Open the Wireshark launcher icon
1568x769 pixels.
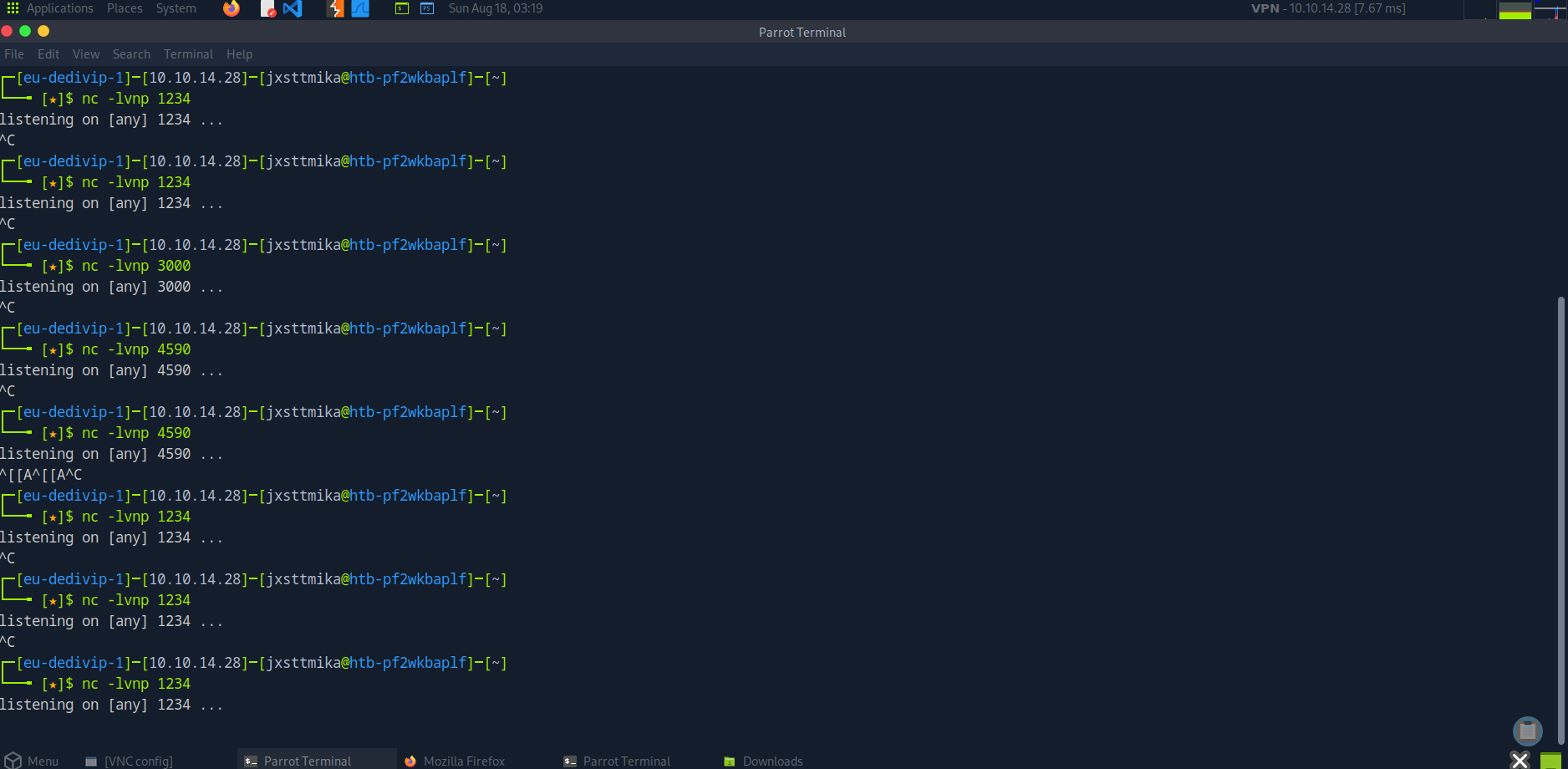pos(360,8)
